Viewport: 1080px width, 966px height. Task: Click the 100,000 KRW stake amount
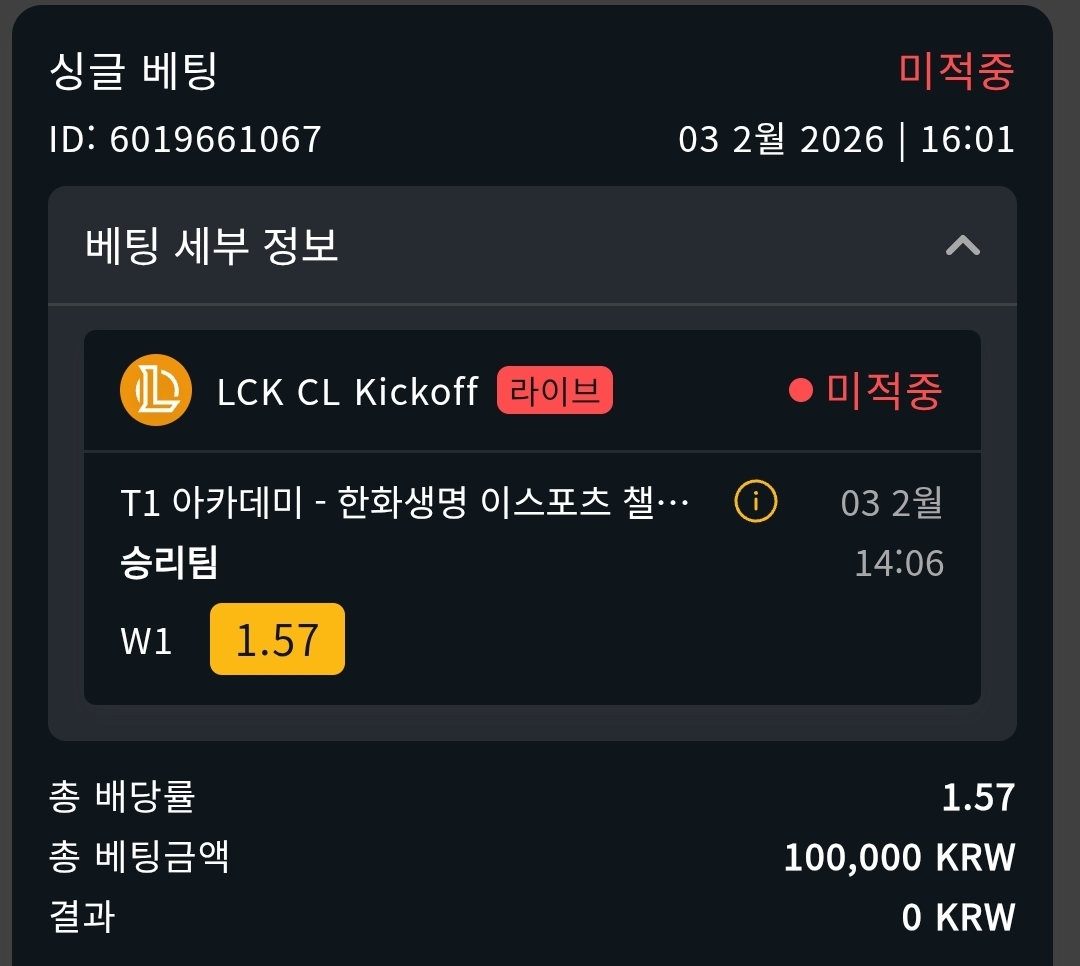coord(898,857)
